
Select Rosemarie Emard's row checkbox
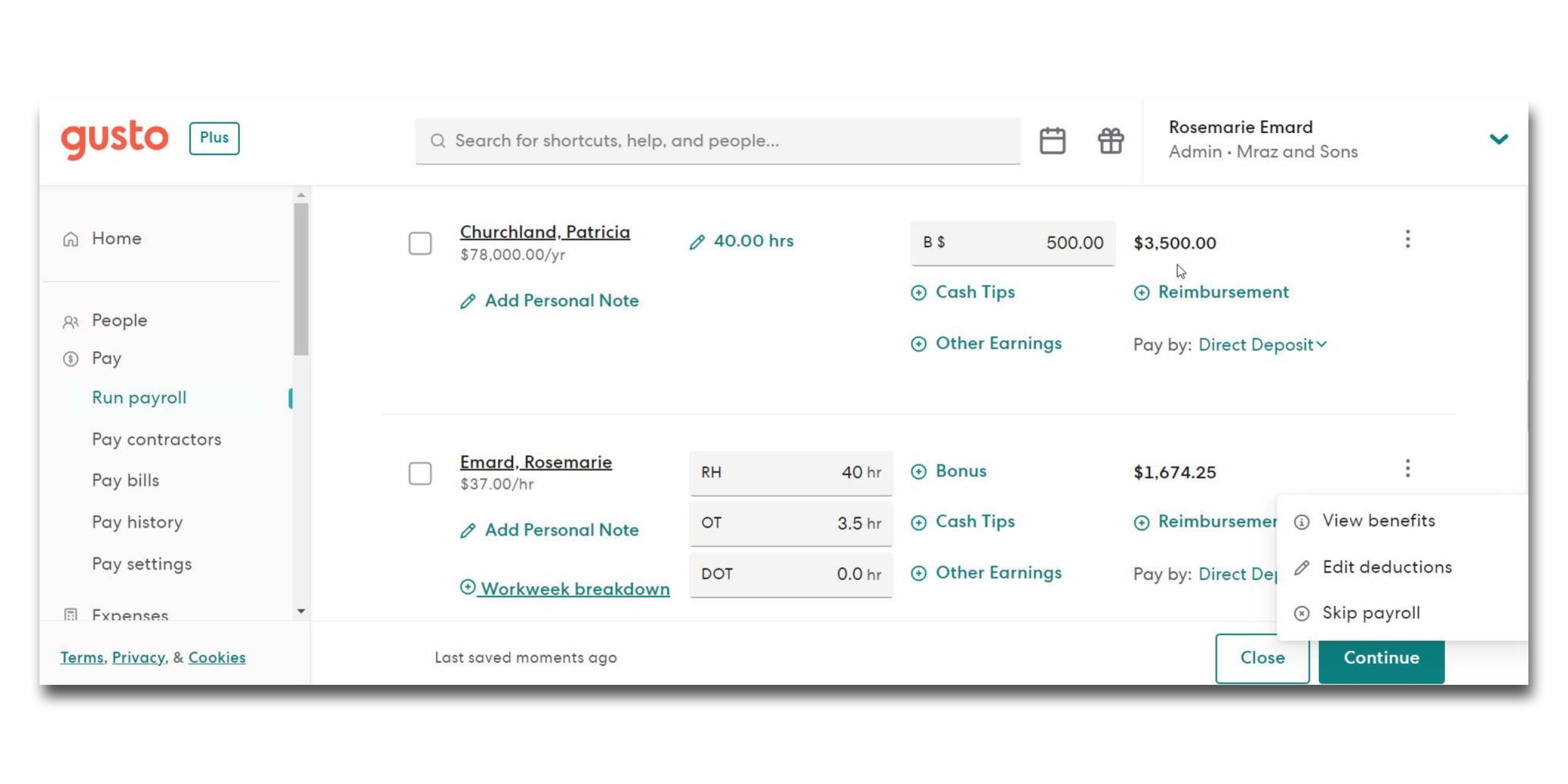pyautogui.click(x=420, y=474)
